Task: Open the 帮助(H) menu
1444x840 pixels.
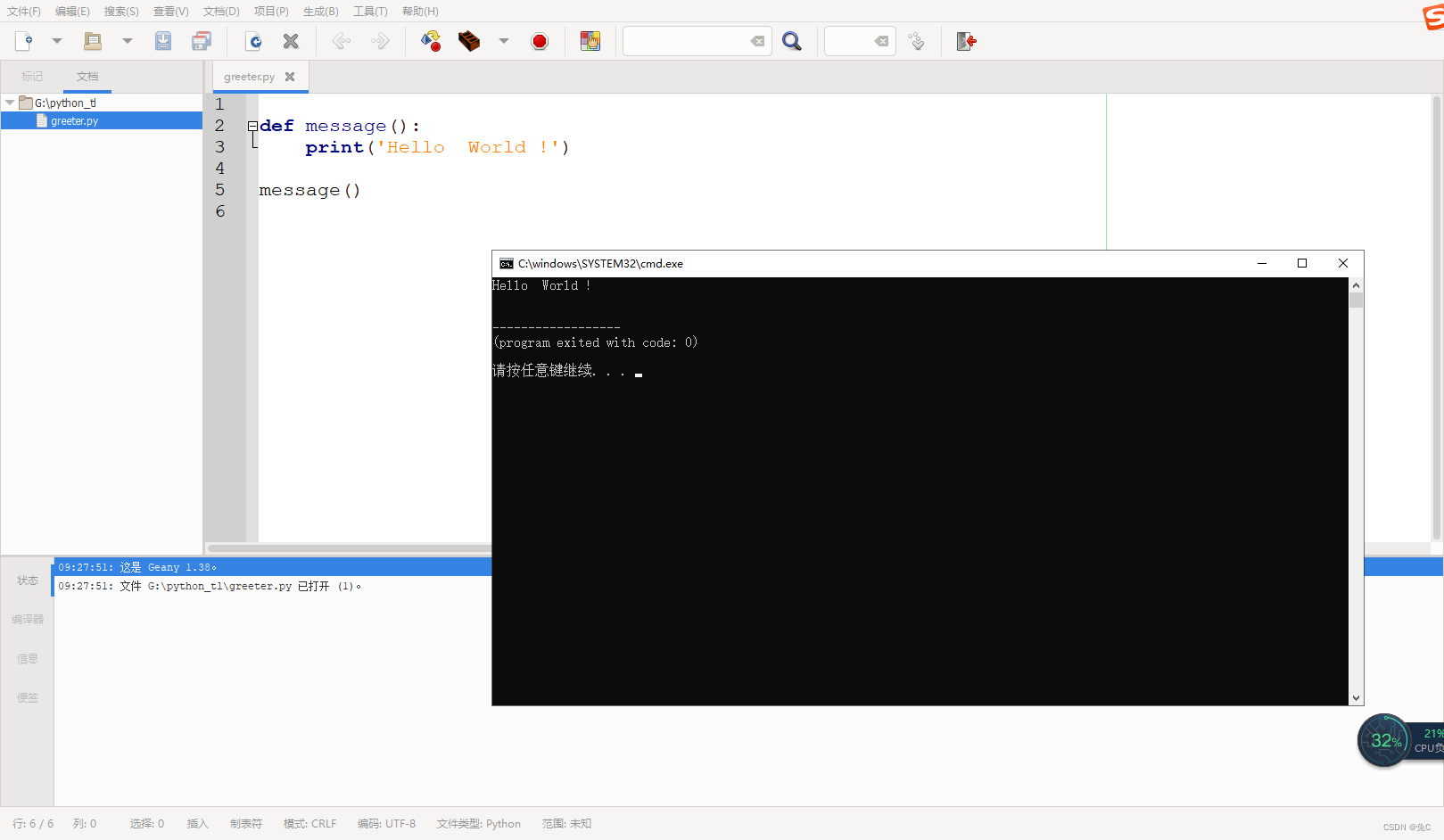Action: 420,12
